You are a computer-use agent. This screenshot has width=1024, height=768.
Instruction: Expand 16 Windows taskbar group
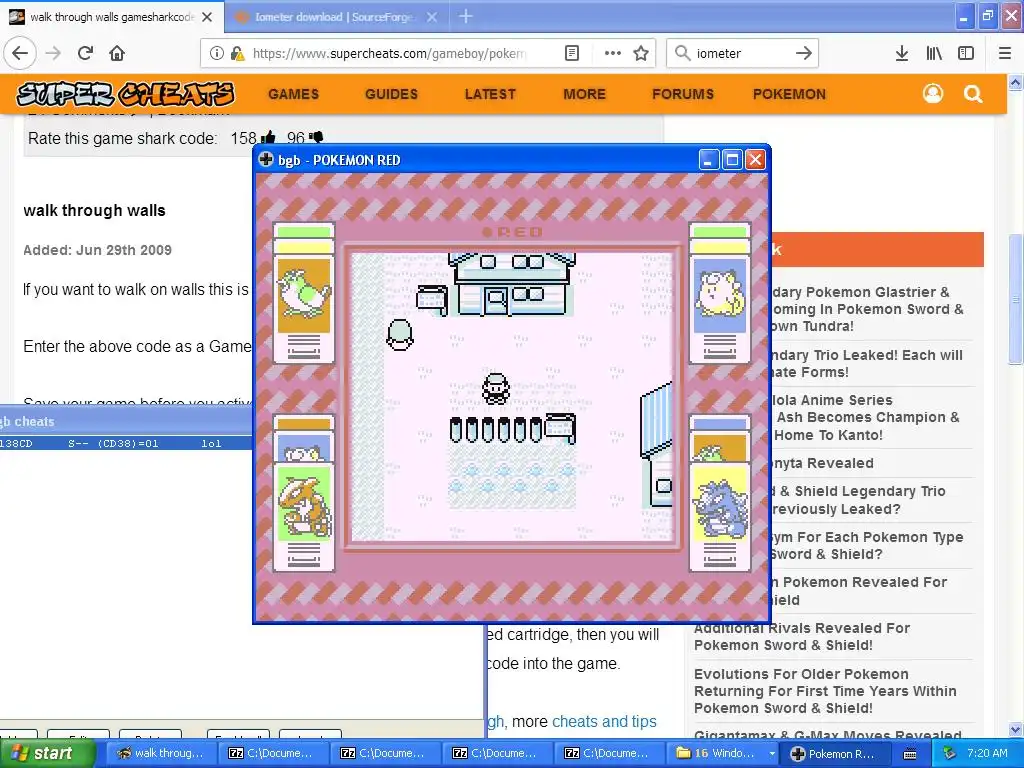pos(725,753)
